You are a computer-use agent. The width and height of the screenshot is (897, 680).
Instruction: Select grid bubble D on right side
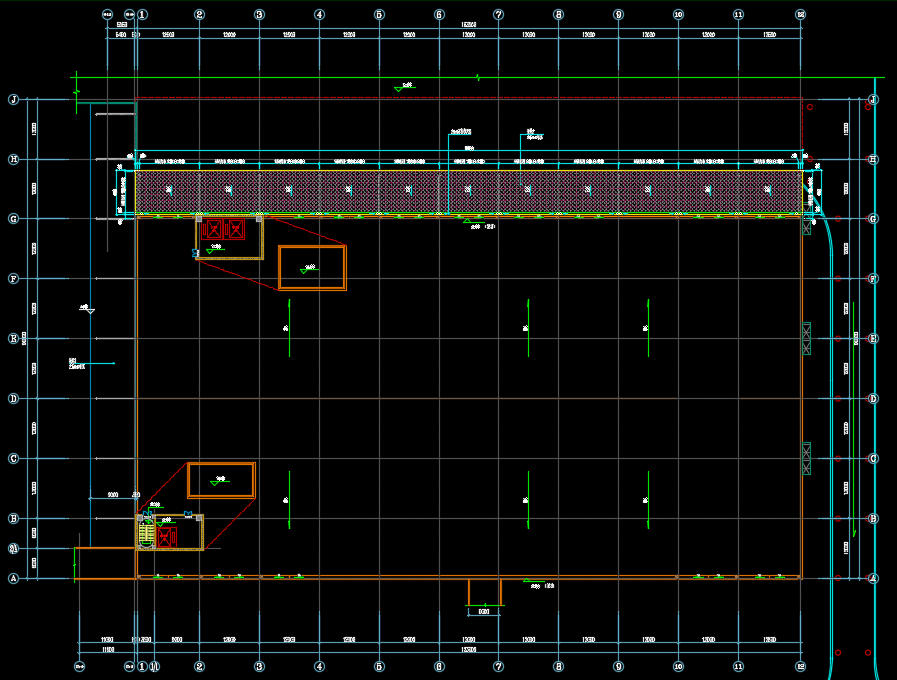click(874, 399)
